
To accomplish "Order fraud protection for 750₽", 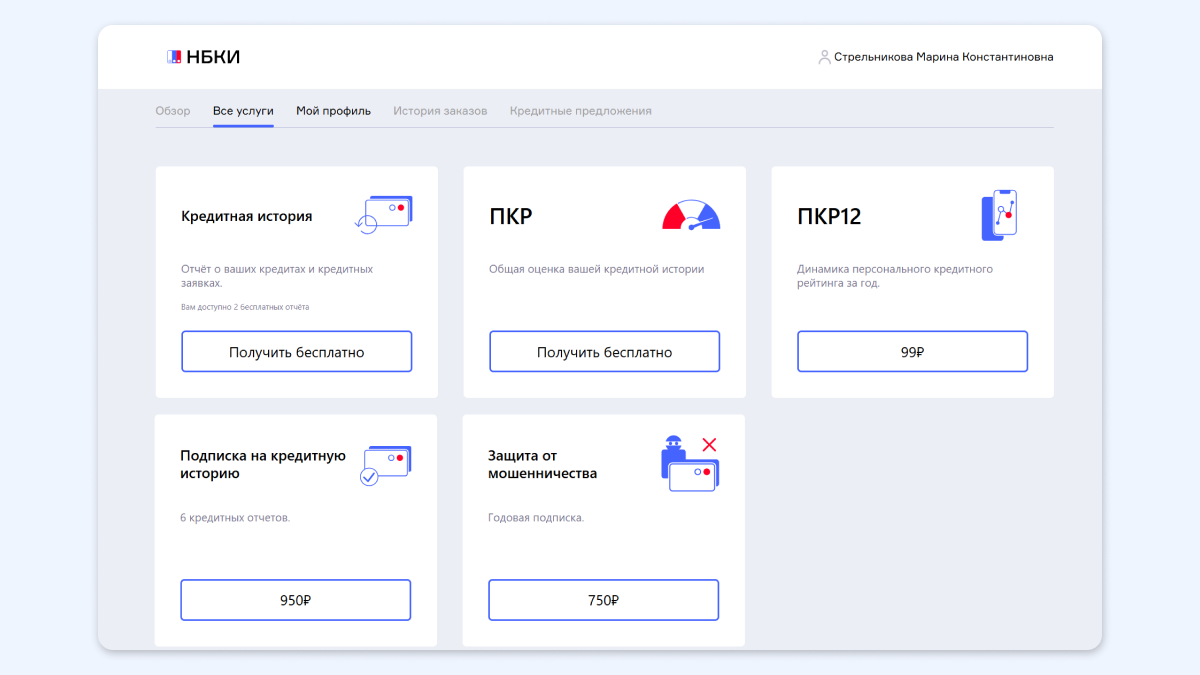I will (x=603, y=601).
